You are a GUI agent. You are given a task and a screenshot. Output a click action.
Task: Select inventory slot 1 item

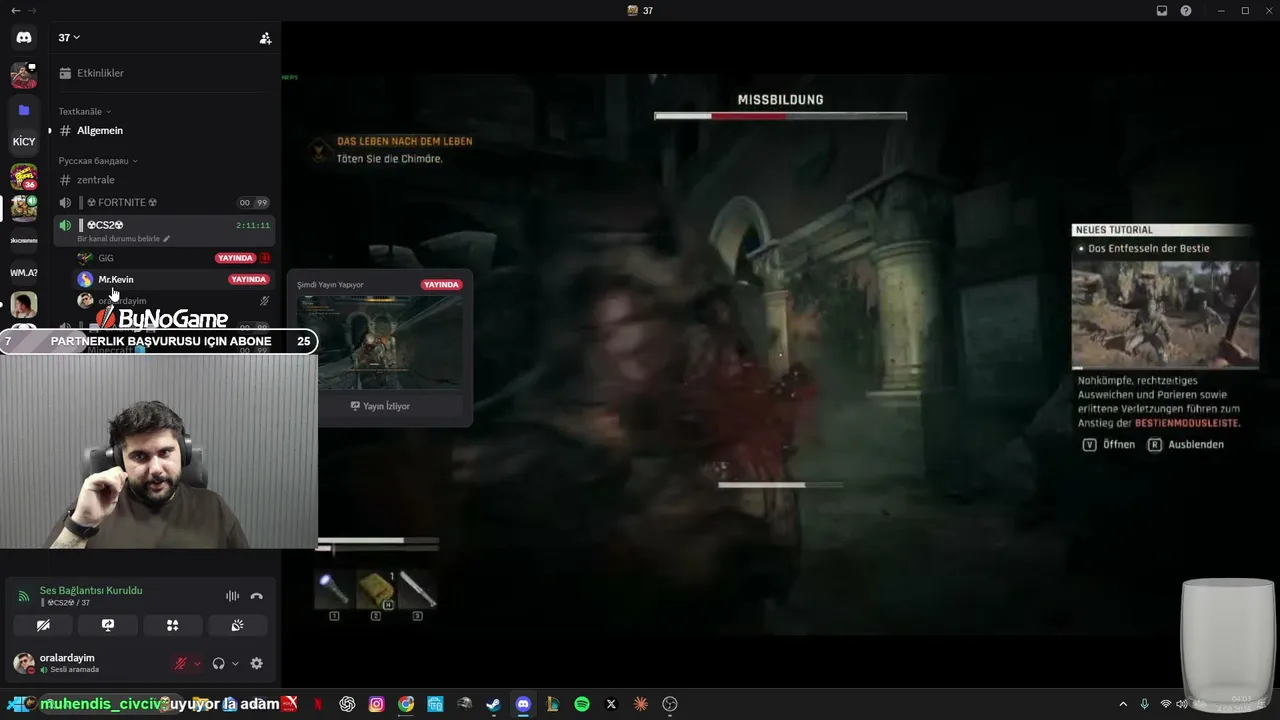pyautogui.click(x=334, y=591)
